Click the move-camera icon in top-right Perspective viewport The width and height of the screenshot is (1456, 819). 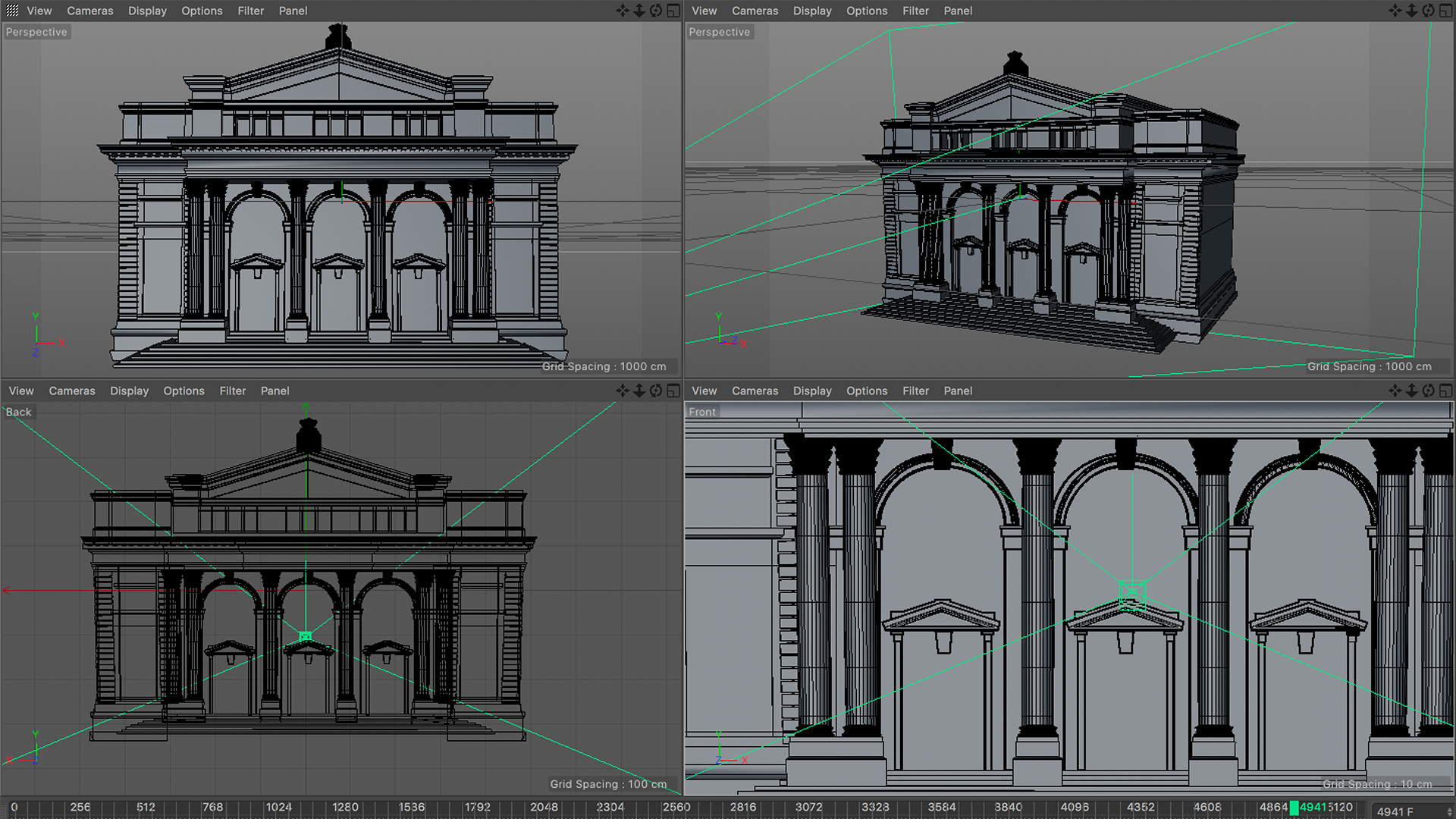(x=1395, y=11)
